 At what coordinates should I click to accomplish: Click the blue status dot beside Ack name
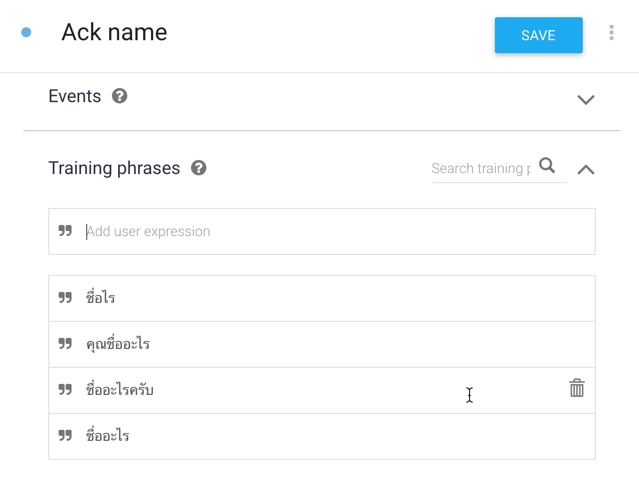[x=26, y=32]
